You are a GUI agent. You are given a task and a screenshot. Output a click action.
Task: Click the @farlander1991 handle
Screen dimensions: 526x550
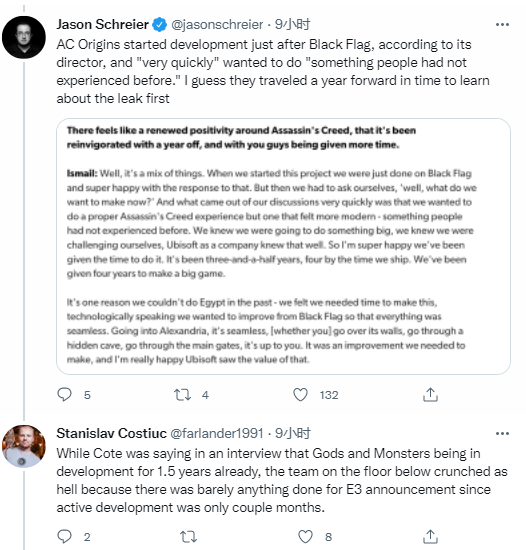(x=217, y=434)
